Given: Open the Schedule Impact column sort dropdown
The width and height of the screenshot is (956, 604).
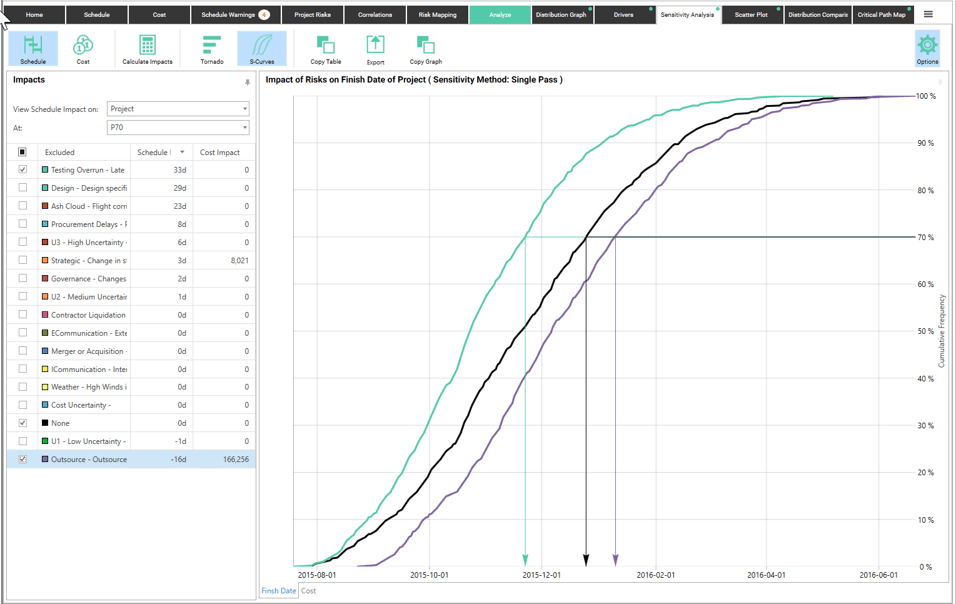Looking at the screenshot, I should [x=180, y=151].
